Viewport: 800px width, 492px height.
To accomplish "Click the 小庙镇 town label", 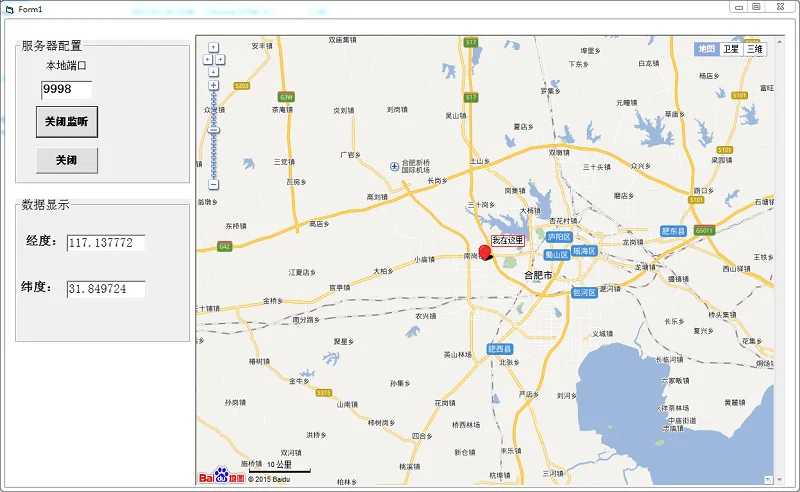I will click(x=424, y=259).
